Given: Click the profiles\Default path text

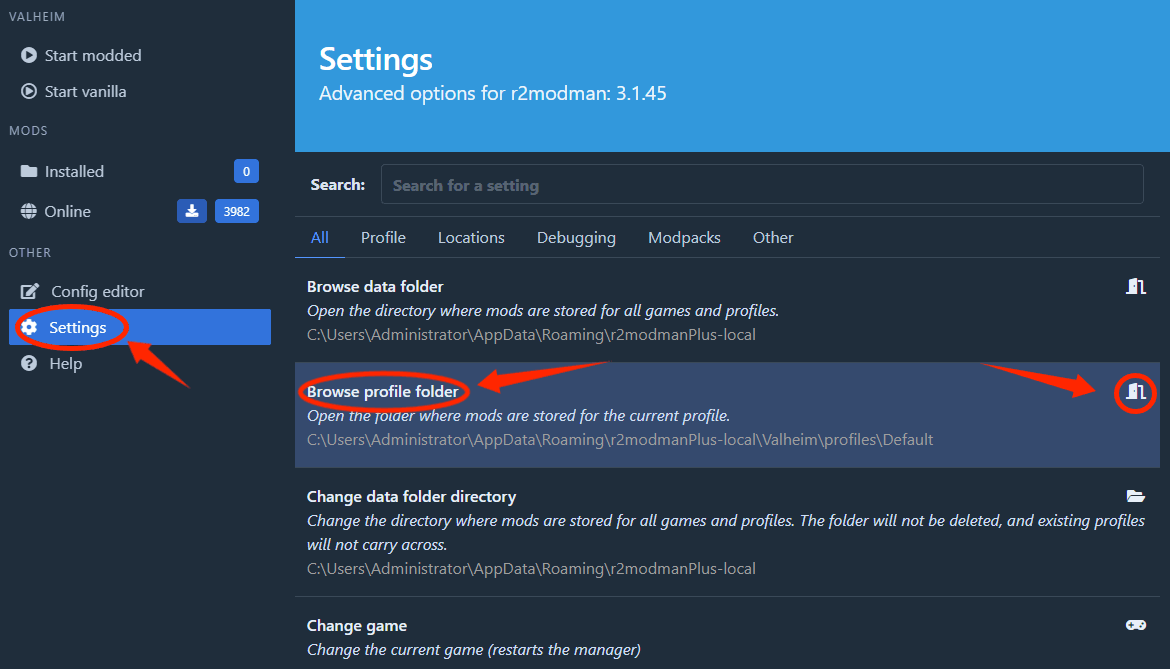Looking at the screenshot, I should click(620, 439).
